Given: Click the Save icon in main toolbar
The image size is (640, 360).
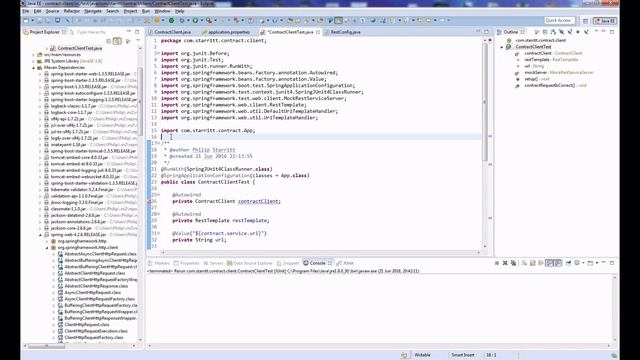Looking at the screenshot, I should tap(40, 20).
